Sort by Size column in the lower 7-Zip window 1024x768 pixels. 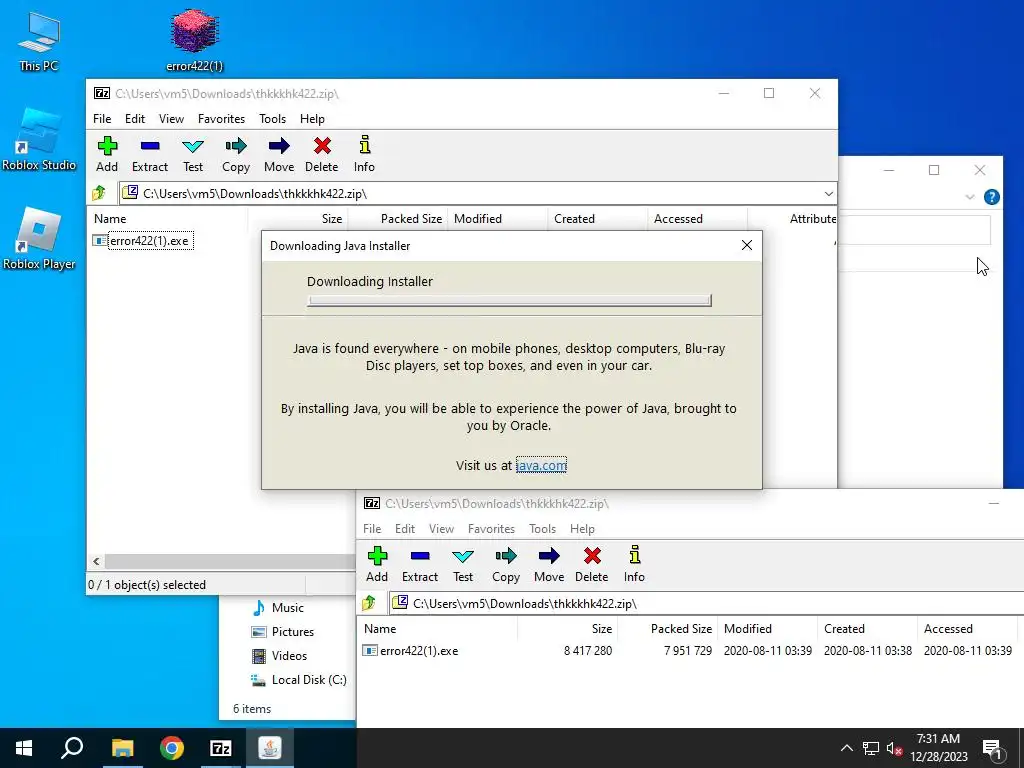tap(568, 629)
